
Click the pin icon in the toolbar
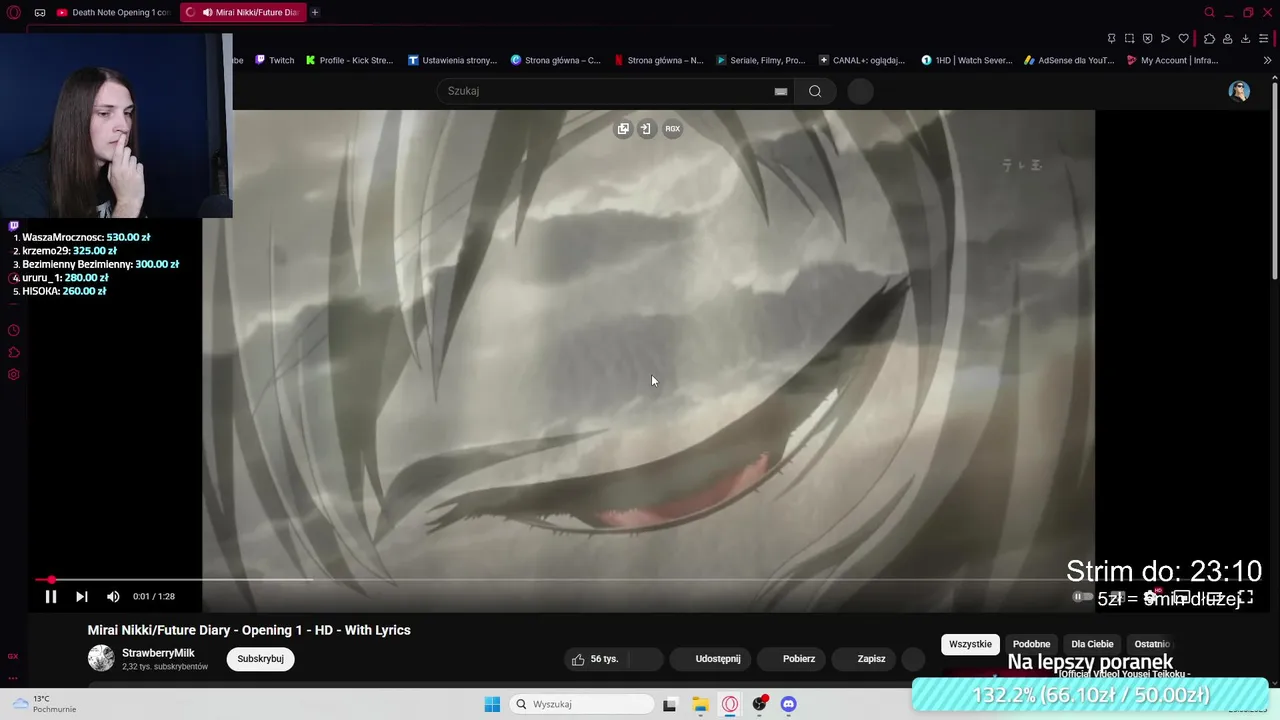(x=1111, y=38)
